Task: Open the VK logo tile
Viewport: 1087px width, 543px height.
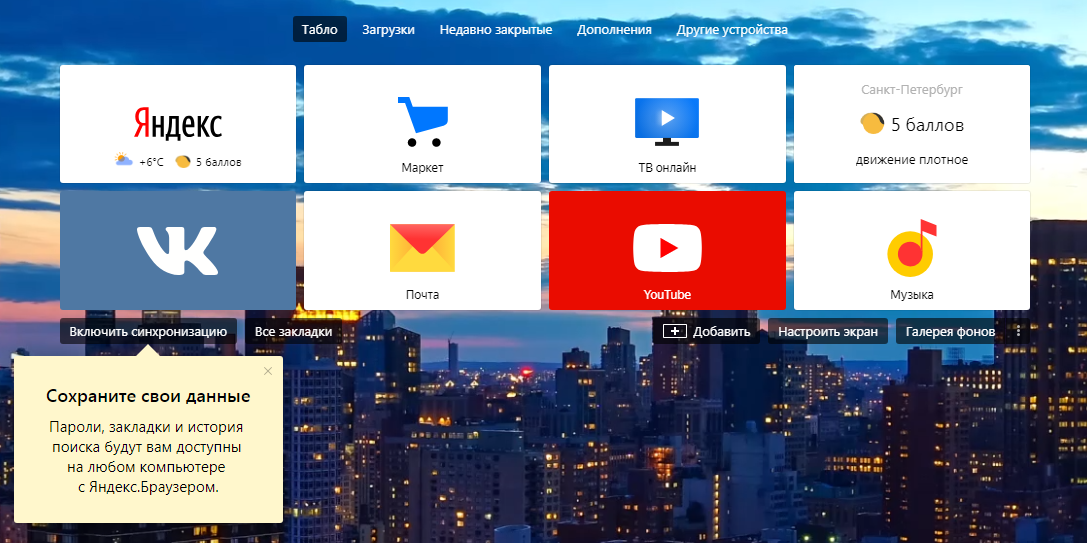Action: (x=177, y=250)
